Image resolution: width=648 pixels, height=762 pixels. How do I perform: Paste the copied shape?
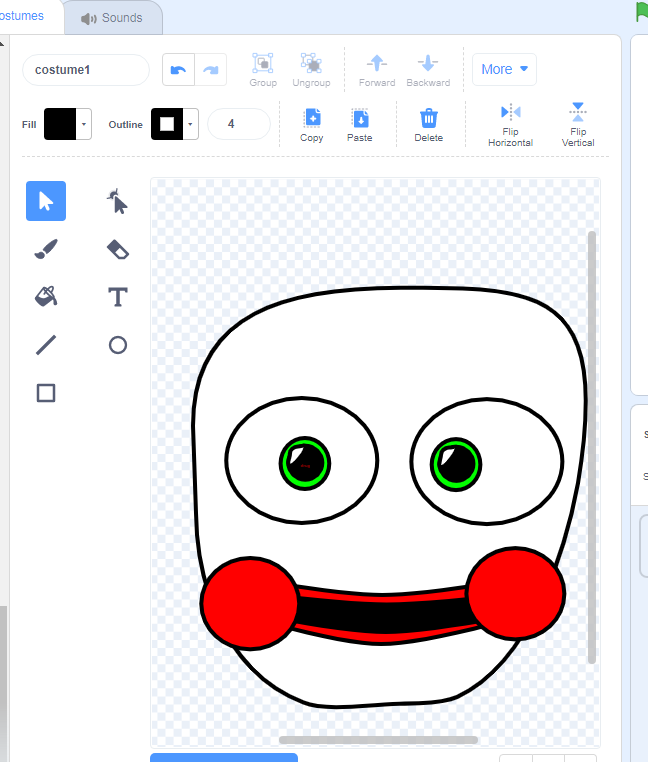pos(360,125)
